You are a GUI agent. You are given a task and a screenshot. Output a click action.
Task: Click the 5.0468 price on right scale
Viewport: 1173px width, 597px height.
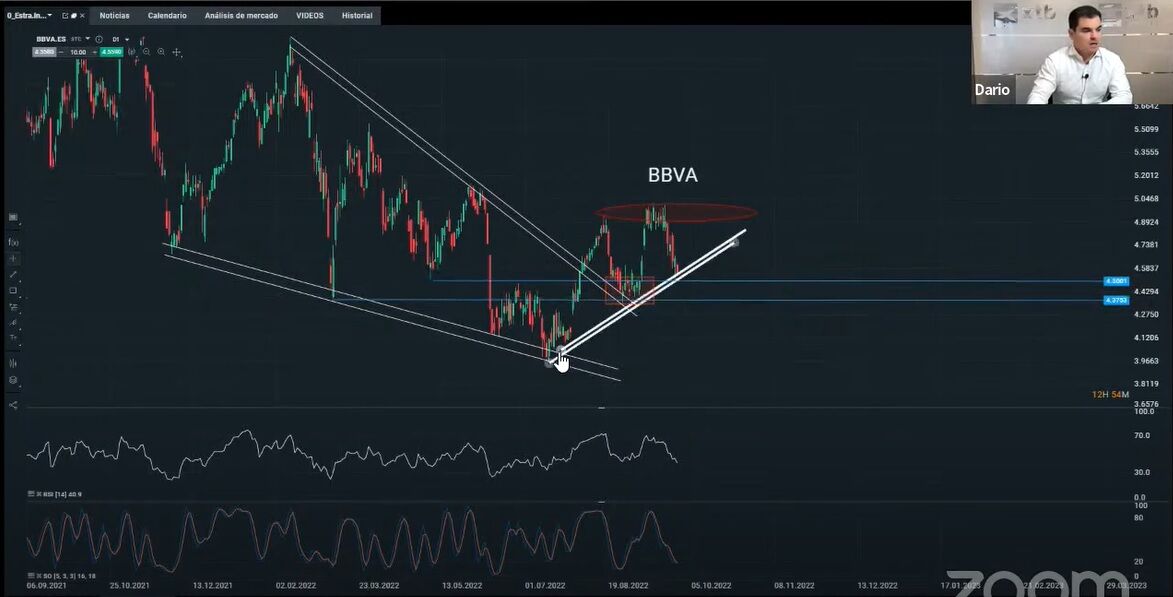pos(1146,199)
